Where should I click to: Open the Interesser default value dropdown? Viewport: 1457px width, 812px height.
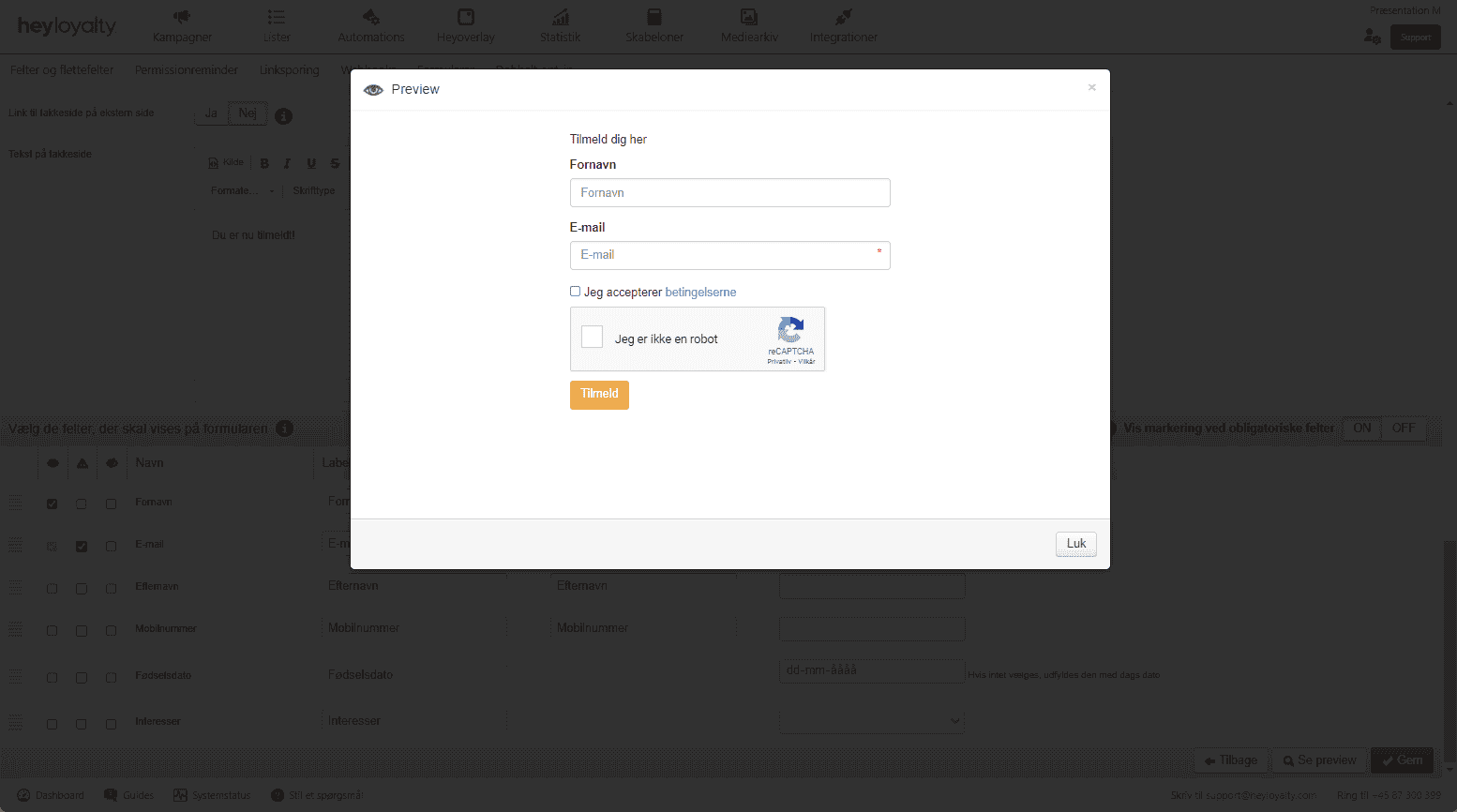pyautogui.click(x=871, y=721)
